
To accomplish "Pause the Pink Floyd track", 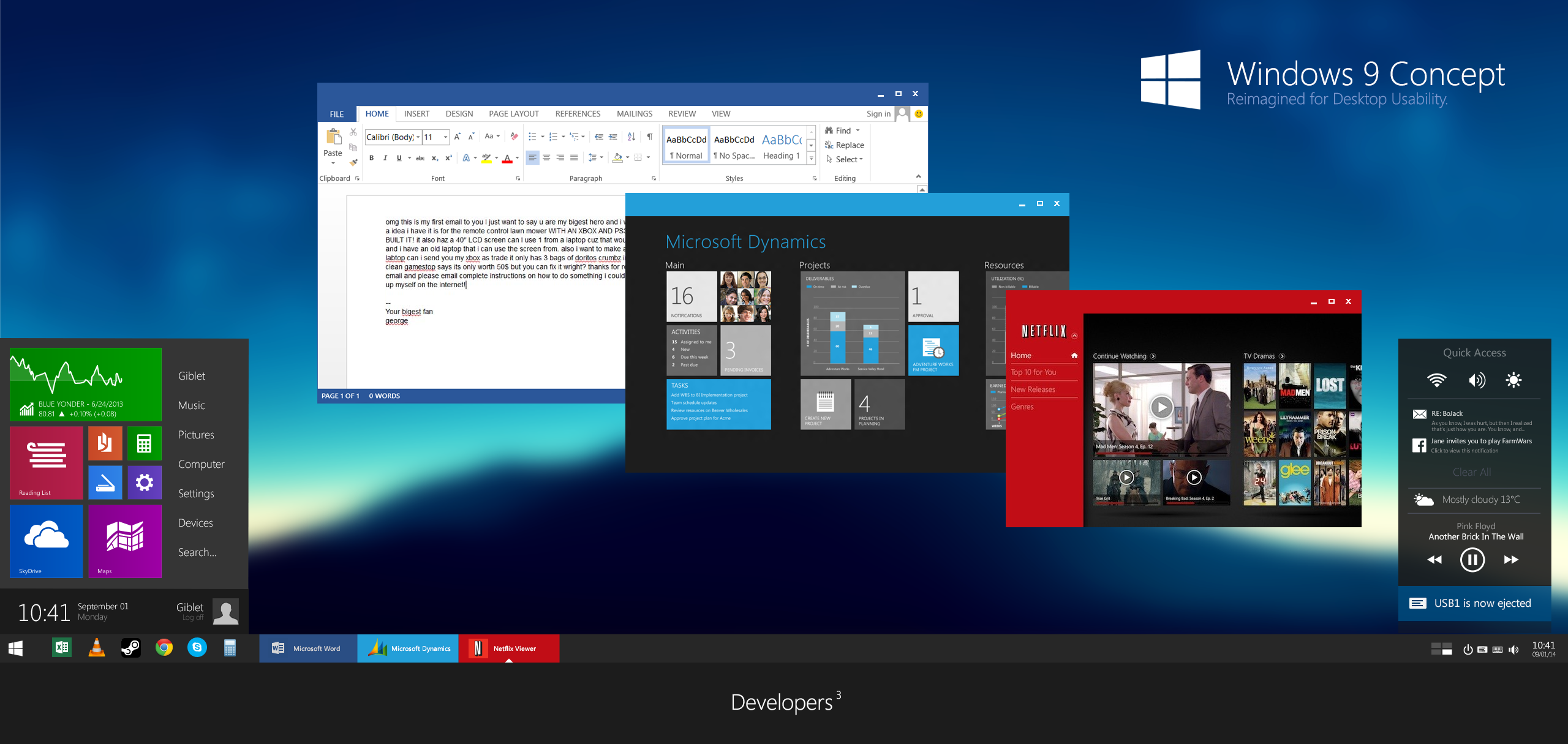I will click(1472, 560).
